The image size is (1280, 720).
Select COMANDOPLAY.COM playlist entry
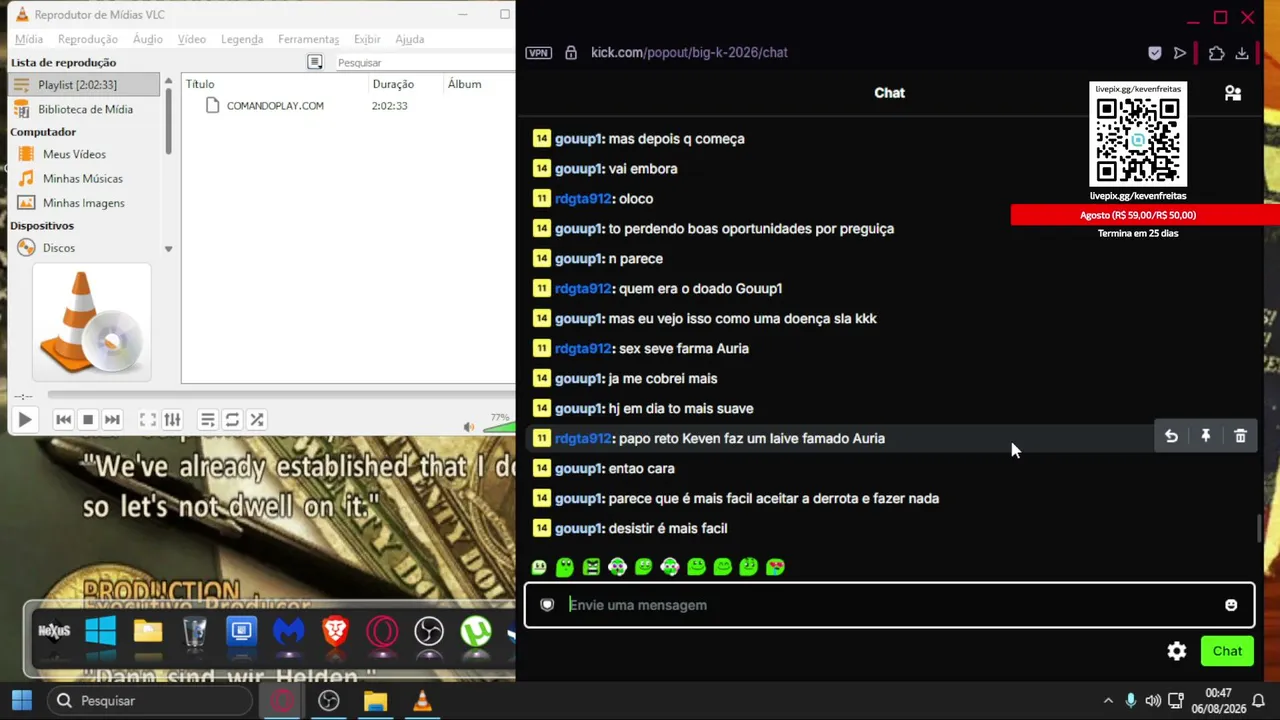point(275,106)
